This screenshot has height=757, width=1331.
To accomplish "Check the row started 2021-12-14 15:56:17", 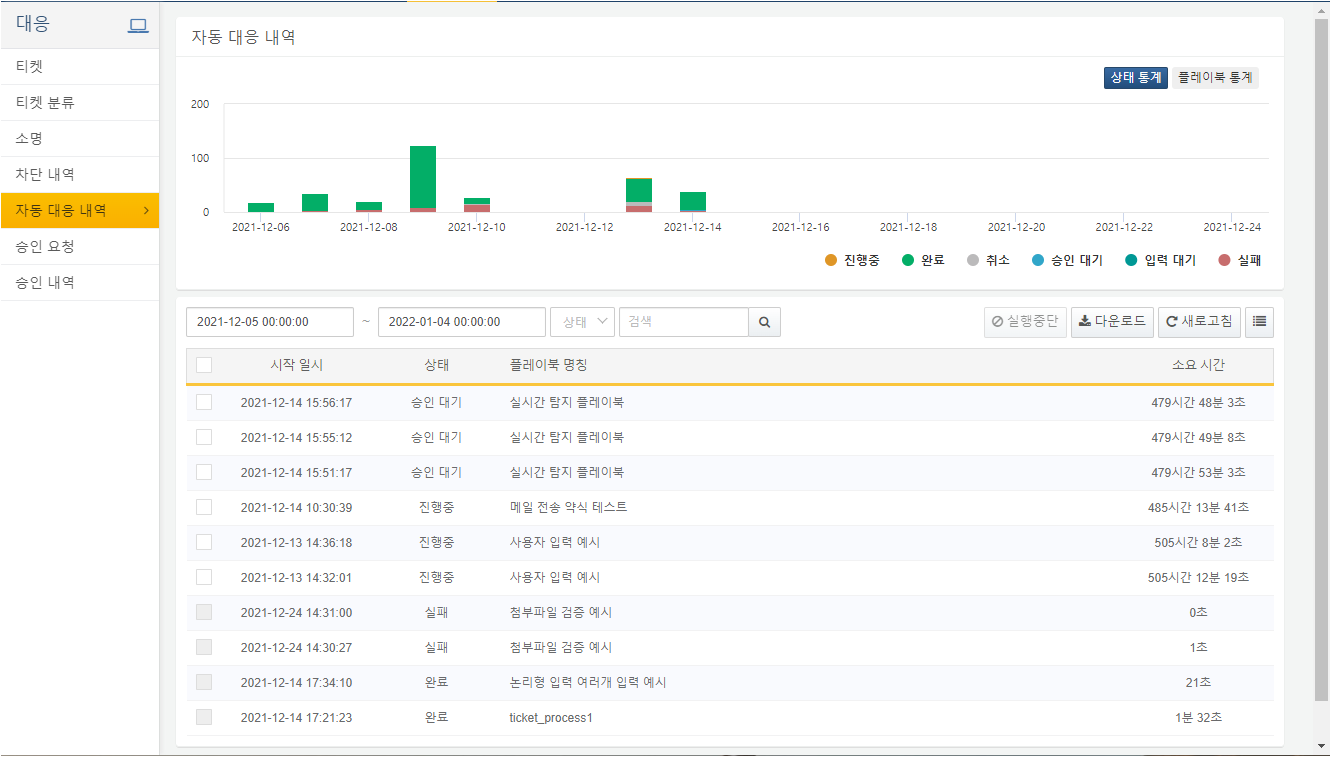I will pyautogui.click(x=204, y=402).
